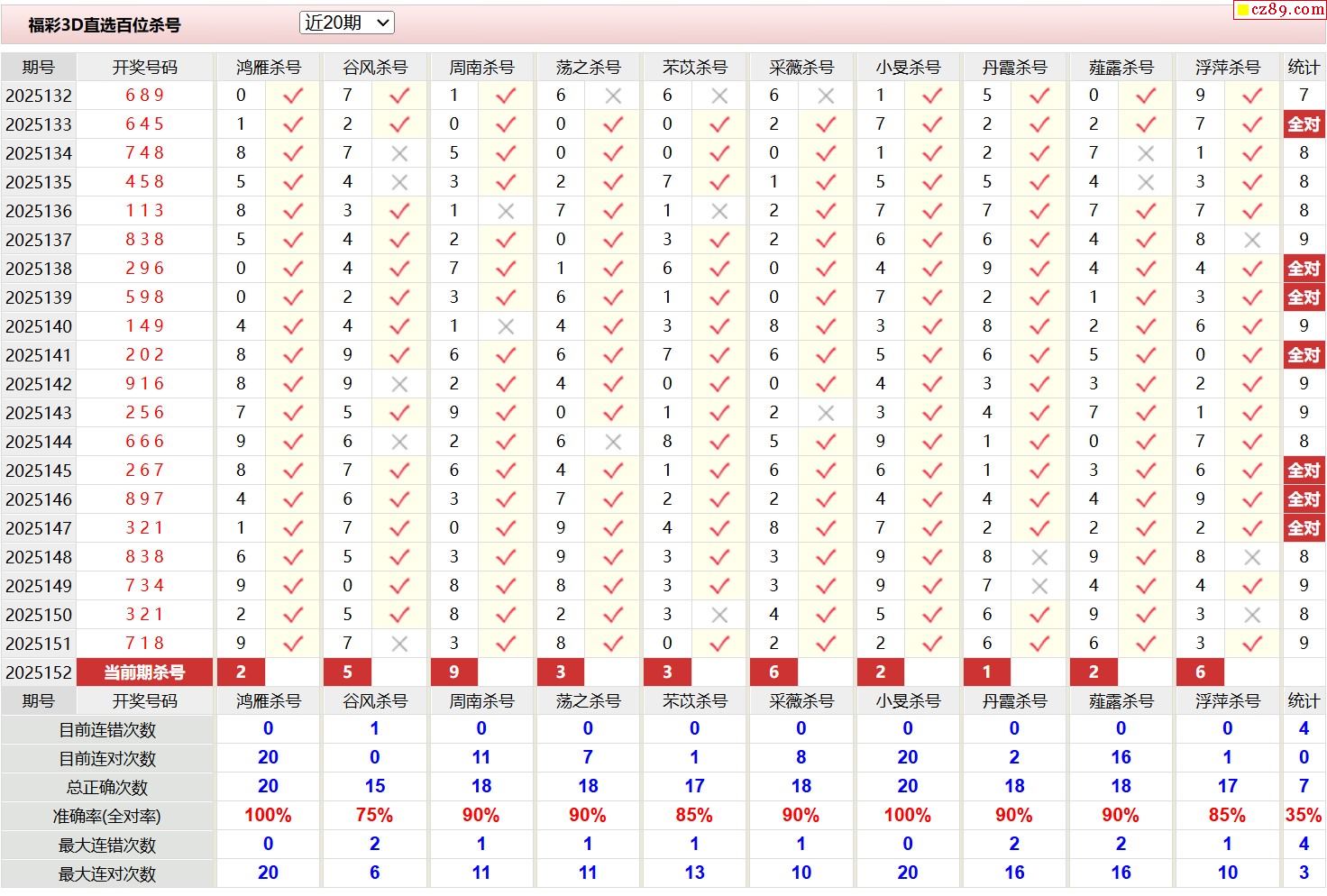Click winning number 6 8 9

(144, 95)
